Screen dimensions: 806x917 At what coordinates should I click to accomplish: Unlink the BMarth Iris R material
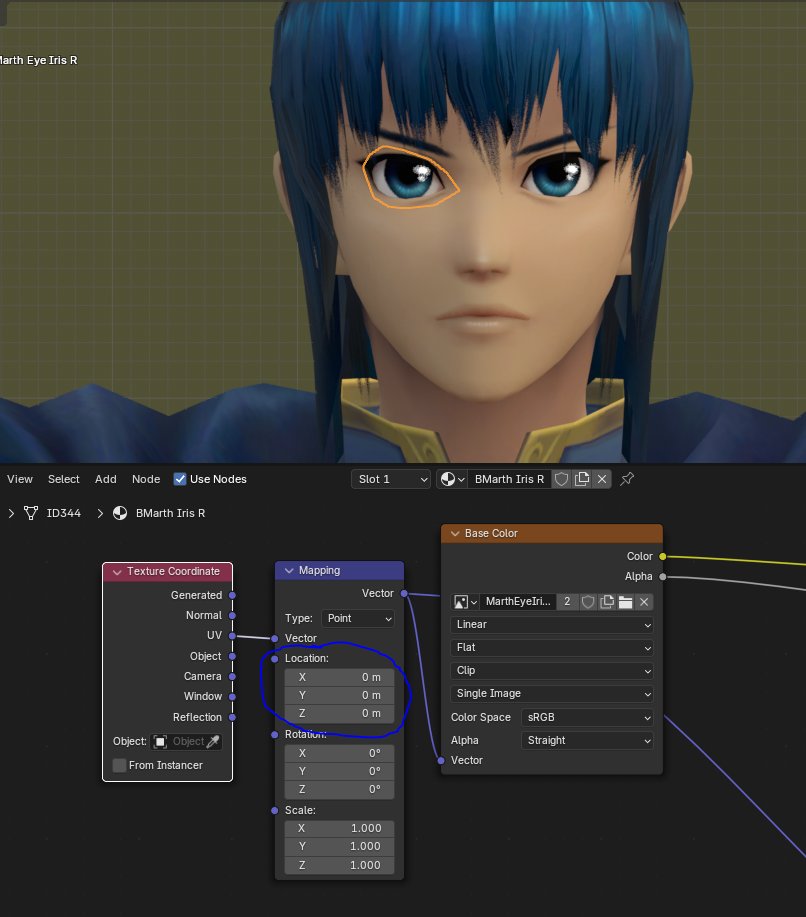click(602, 479)
